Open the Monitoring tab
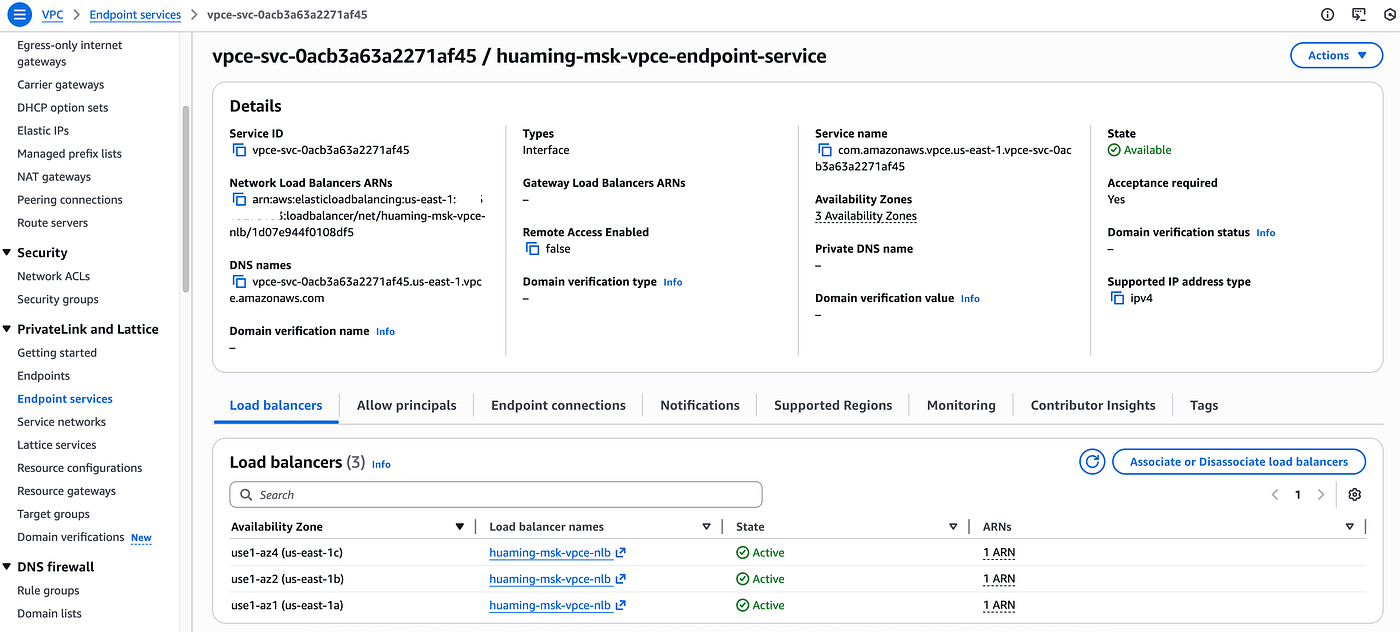This screenshot has width=1400, height=632. (x=961, y=405)
